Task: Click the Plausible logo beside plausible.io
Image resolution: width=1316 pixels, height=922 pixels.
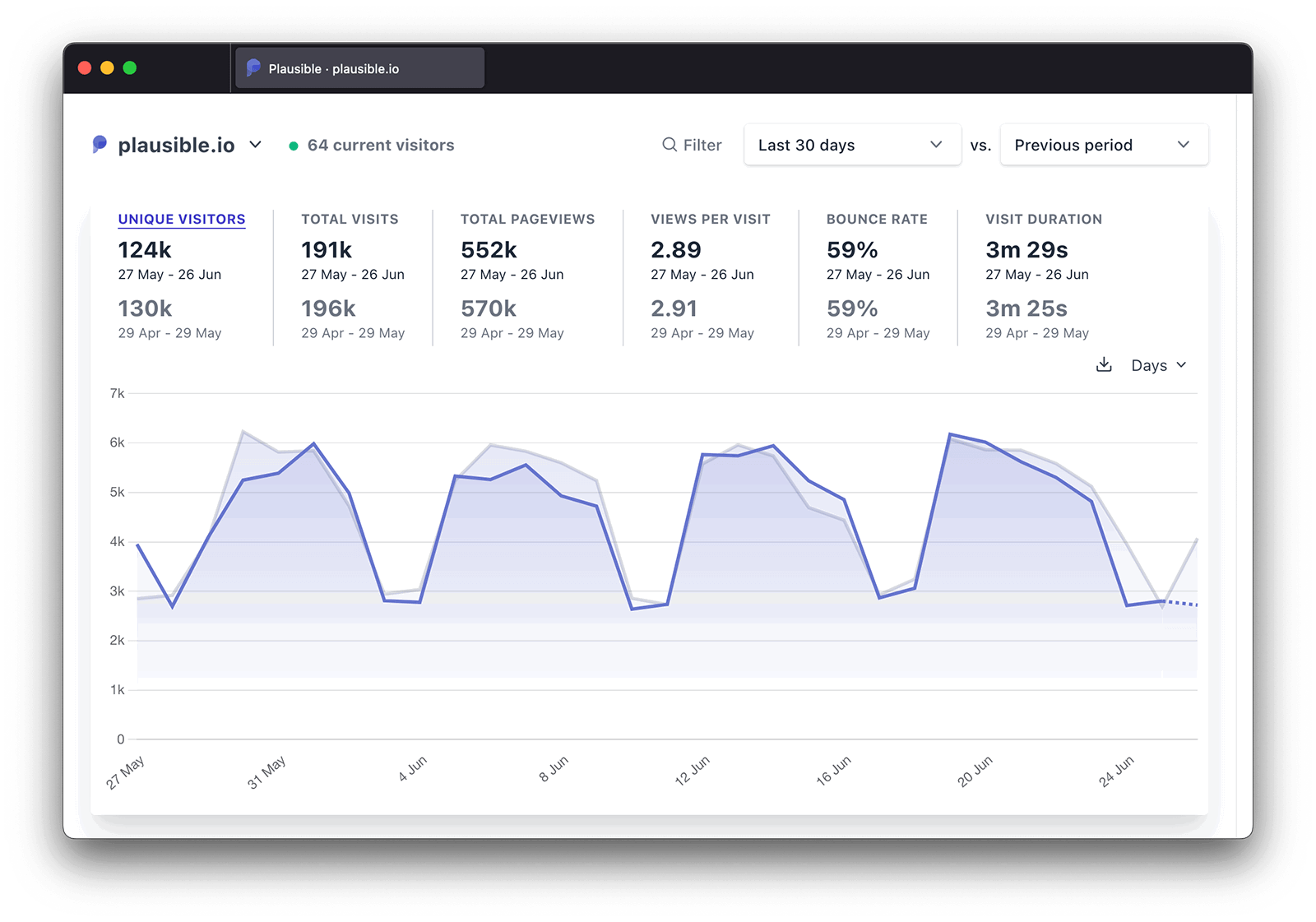Action: pos(100,144)
